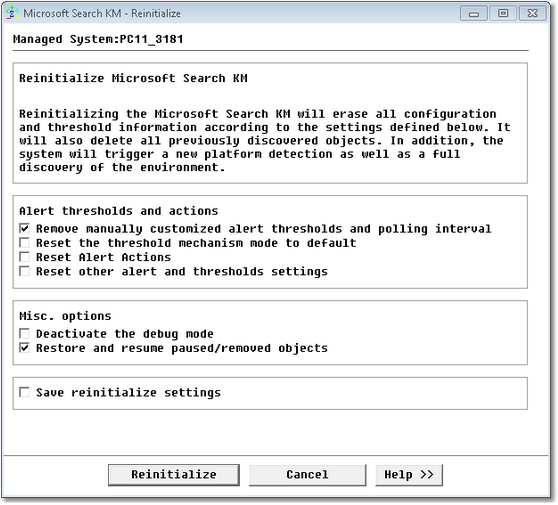
Task: Uncheck Restore and resume paused/removed objects
Action: click(x=25, y=348)
